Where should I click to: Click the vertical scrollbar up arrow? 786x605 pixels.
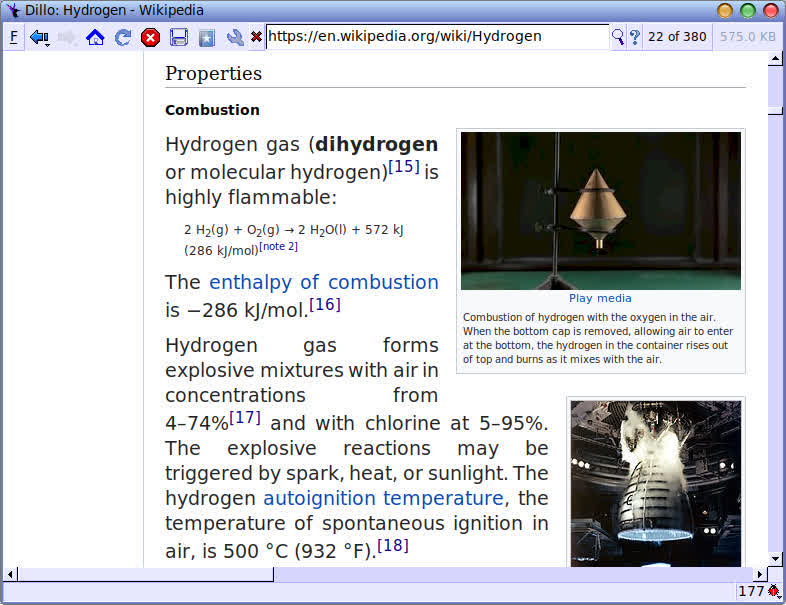[775, 59]
